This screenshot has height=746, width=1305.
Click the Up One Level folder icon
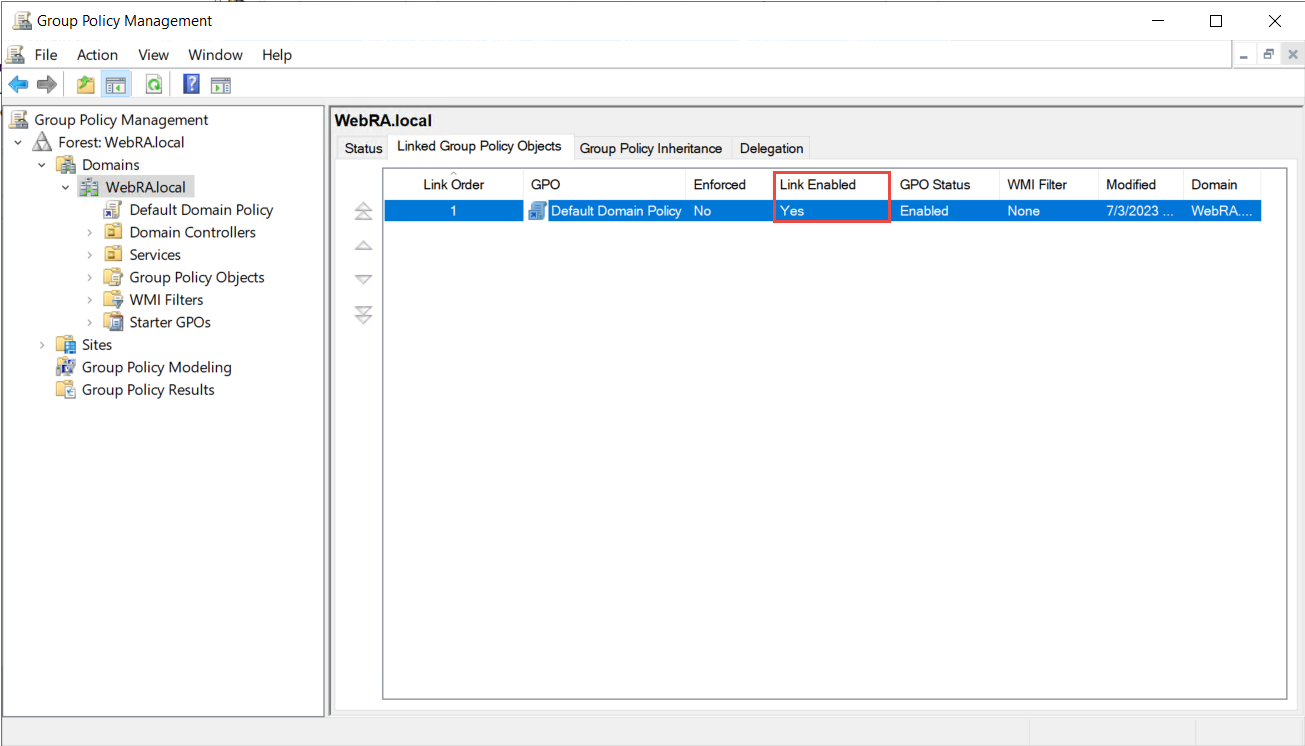pyautogui.click(x=86, y=85)
